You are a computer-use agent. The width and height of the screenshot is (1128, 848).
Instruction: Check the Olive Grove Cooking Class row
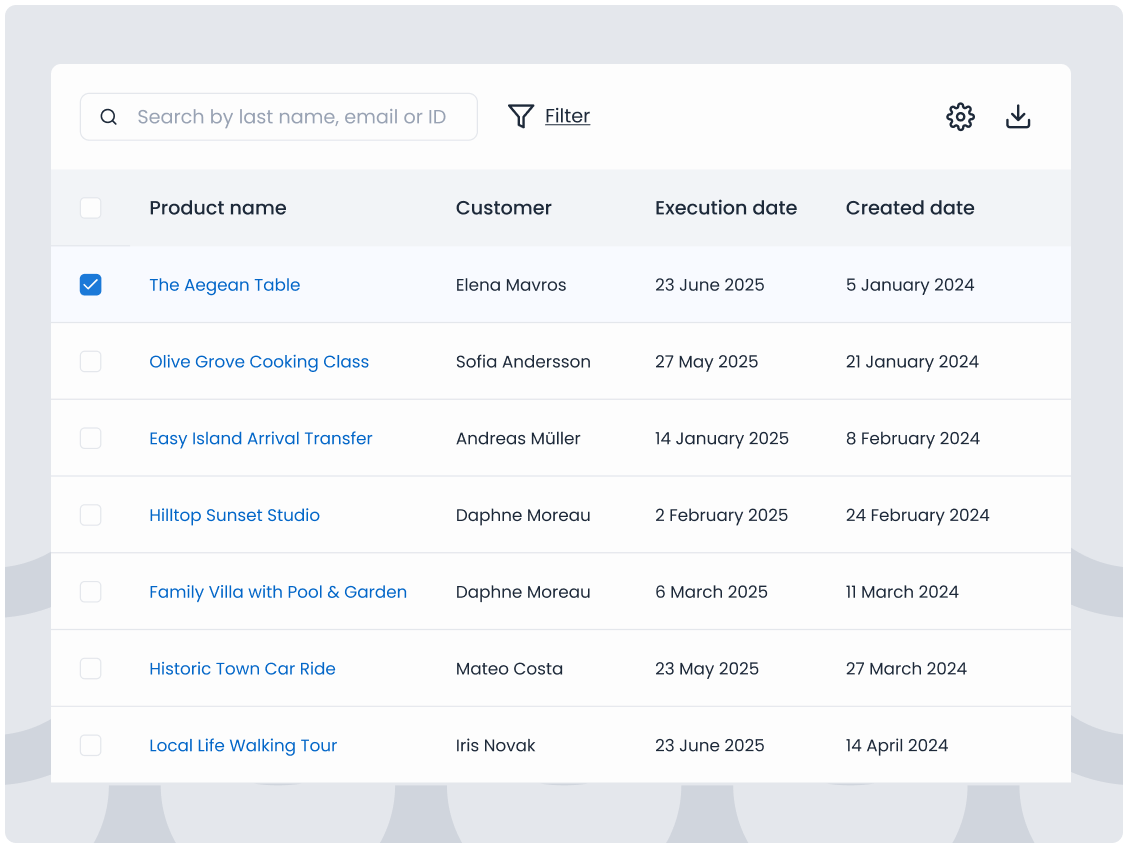click(x=91, y=361)
